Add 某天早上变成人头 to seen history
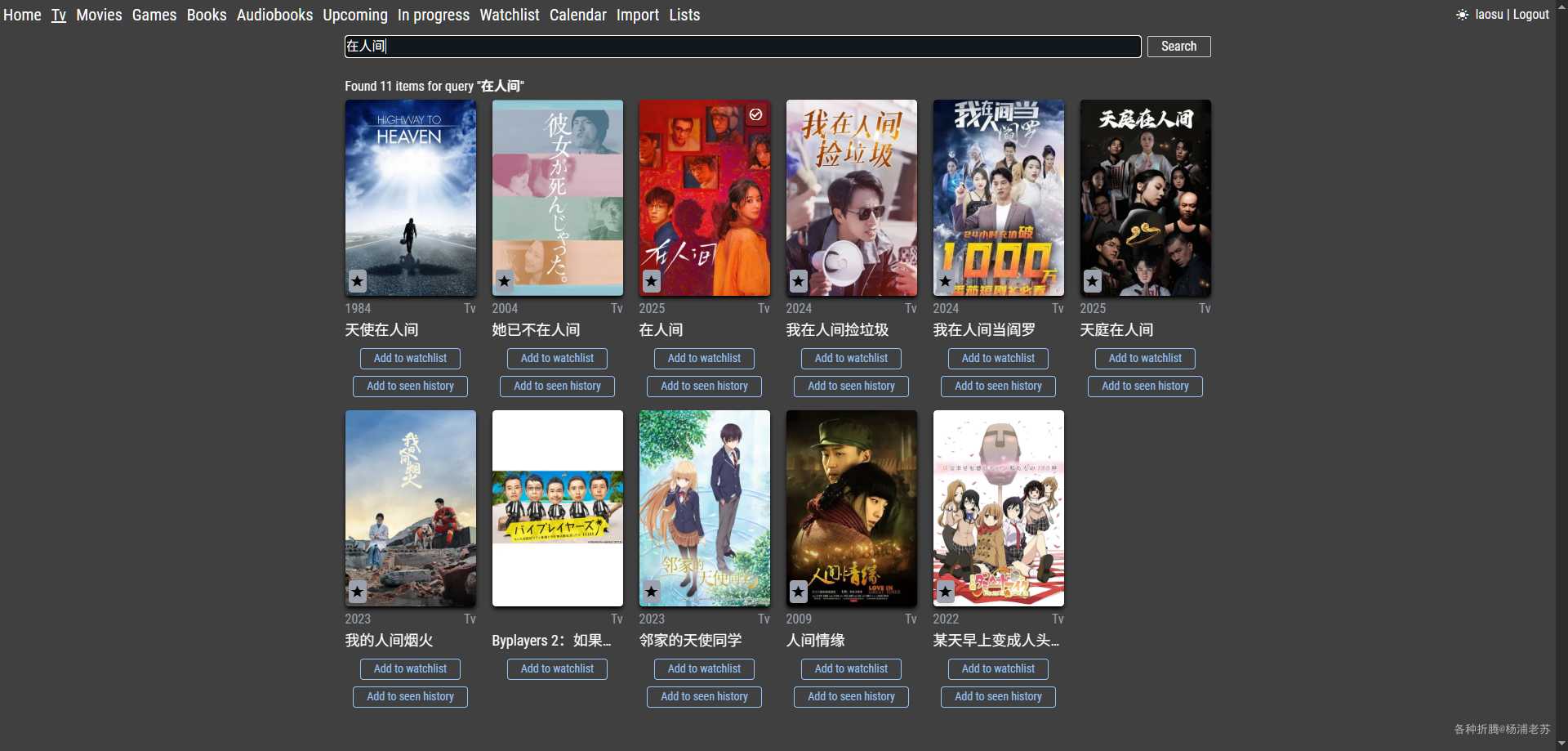The height and width of the screenshot is (751, 1568). click(x=998, y=697)
